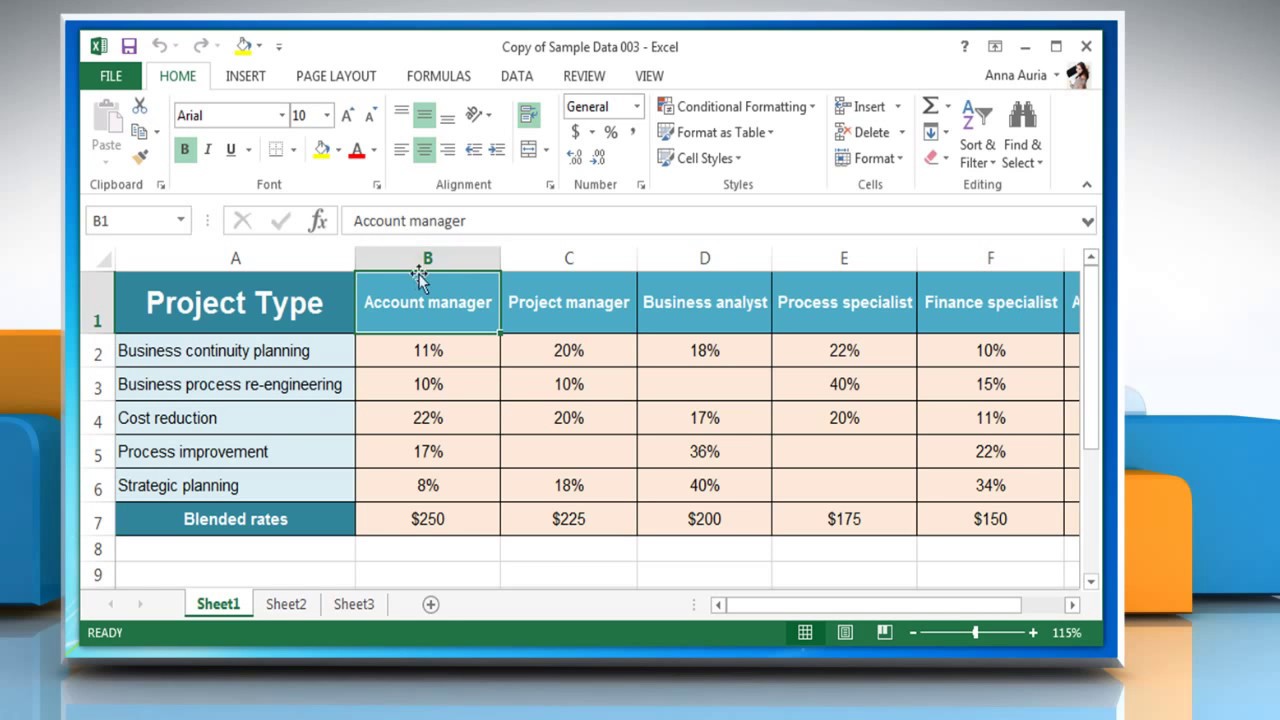Screen dimensions: 1280x720
Task: Open Anna Auria account menu
Action: [x=1022, y=76]
